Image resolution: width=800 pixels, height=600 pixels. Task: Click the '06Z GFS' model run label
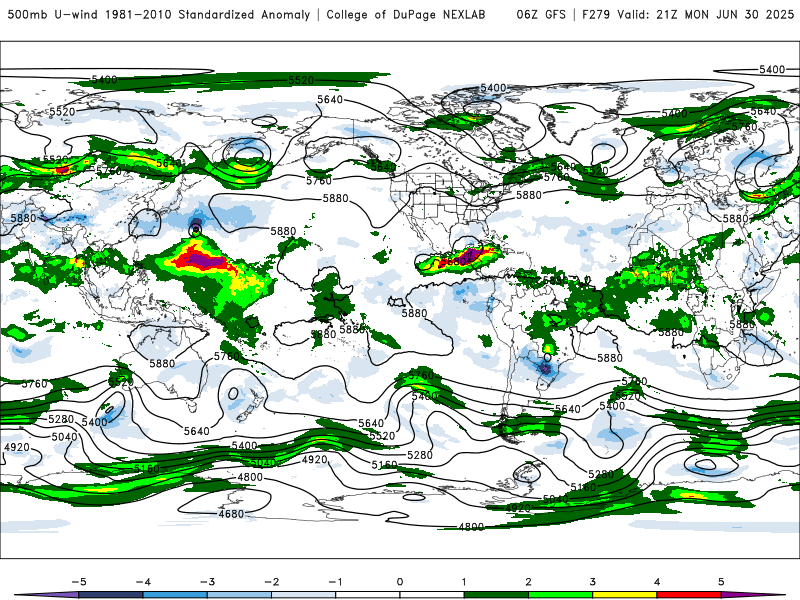pyautogui.click(x=541, y=15)
